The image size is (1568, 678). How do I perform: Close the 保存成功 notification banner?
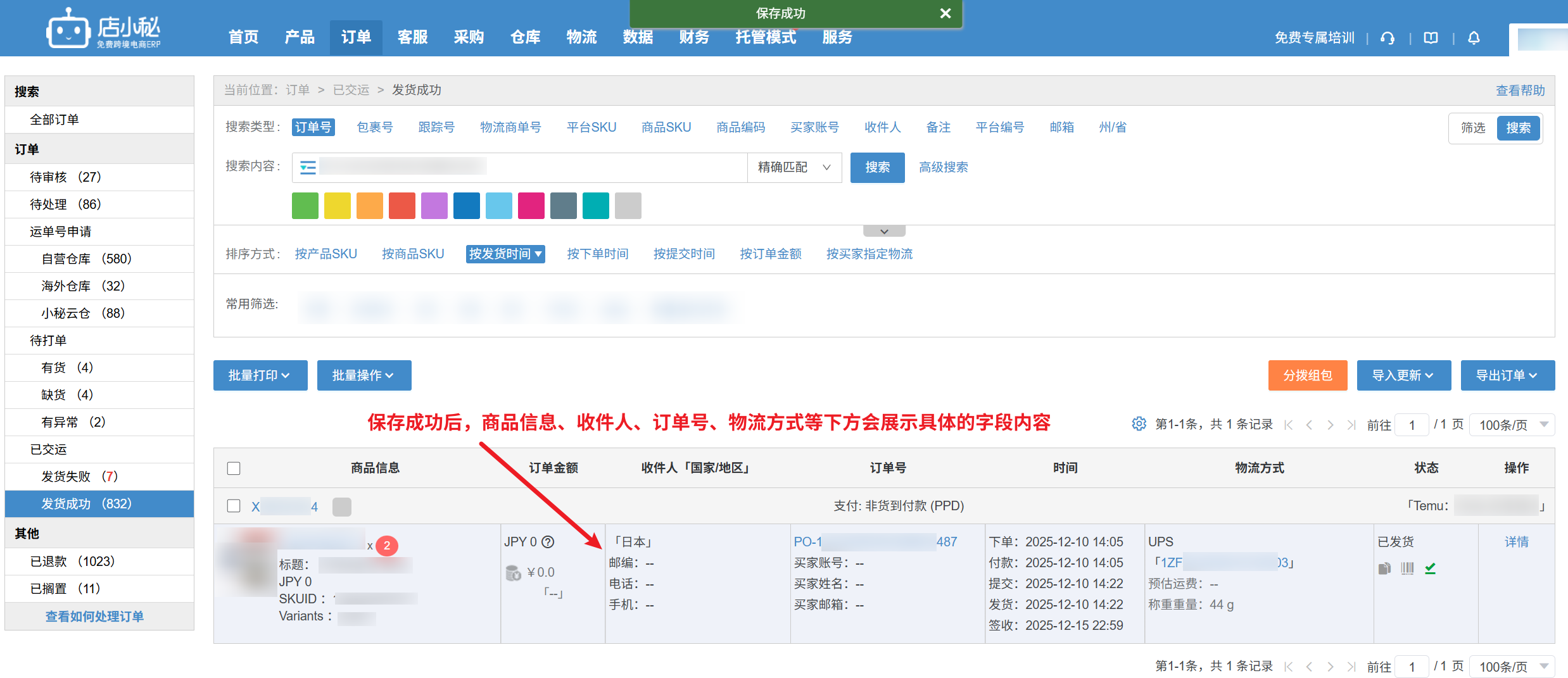tap(945, 13)
